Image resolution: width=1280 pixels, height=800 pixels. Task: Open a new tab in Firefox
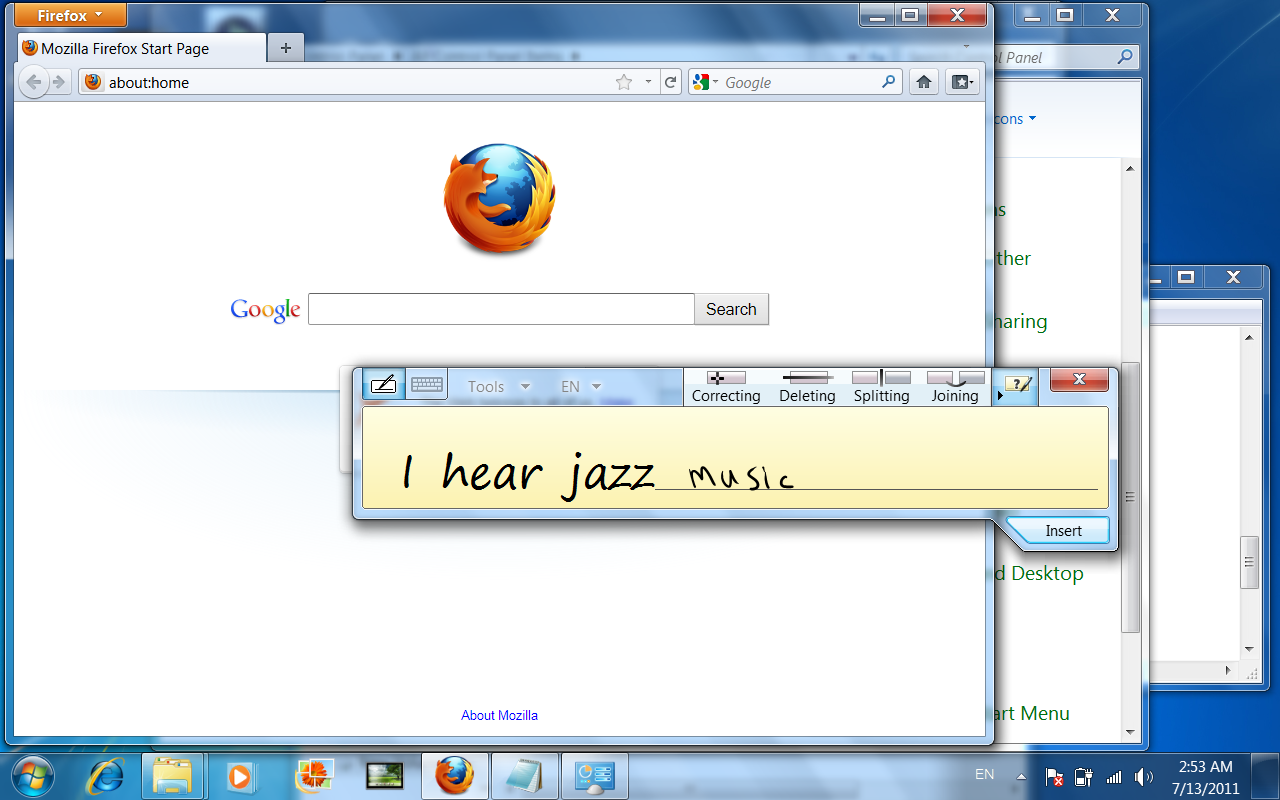pos(286,48)
